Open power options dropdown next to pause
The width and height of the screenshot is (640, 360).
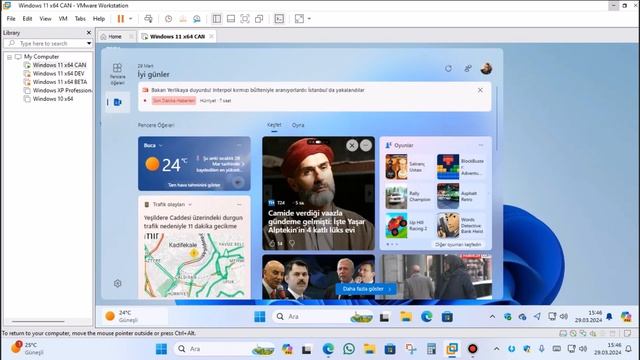[x=131, y=19]
